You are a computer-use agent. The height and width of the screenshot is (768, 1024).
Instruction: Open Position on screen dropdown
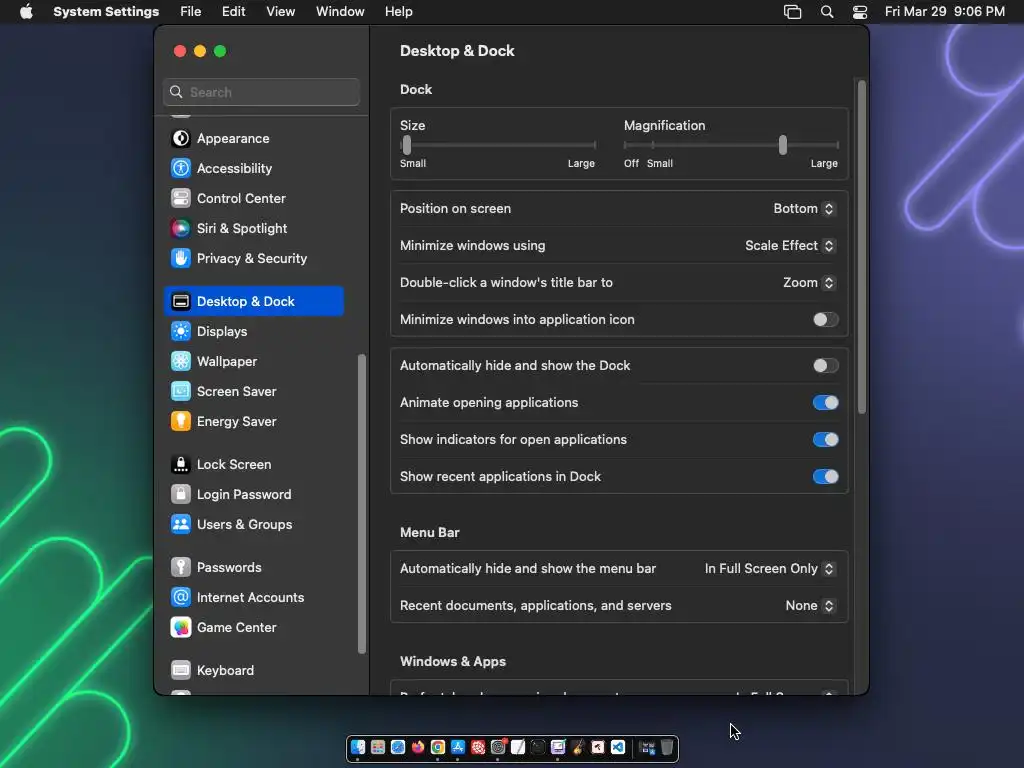click(804, 209)
